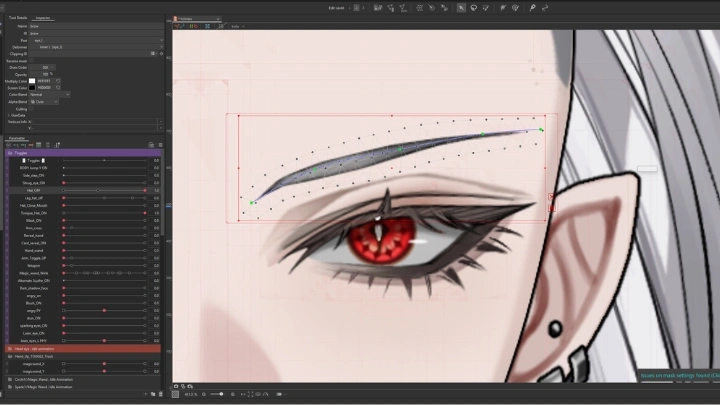Select the Hand_Up Track parameter group
720x405 pixels.
(83, 356)
